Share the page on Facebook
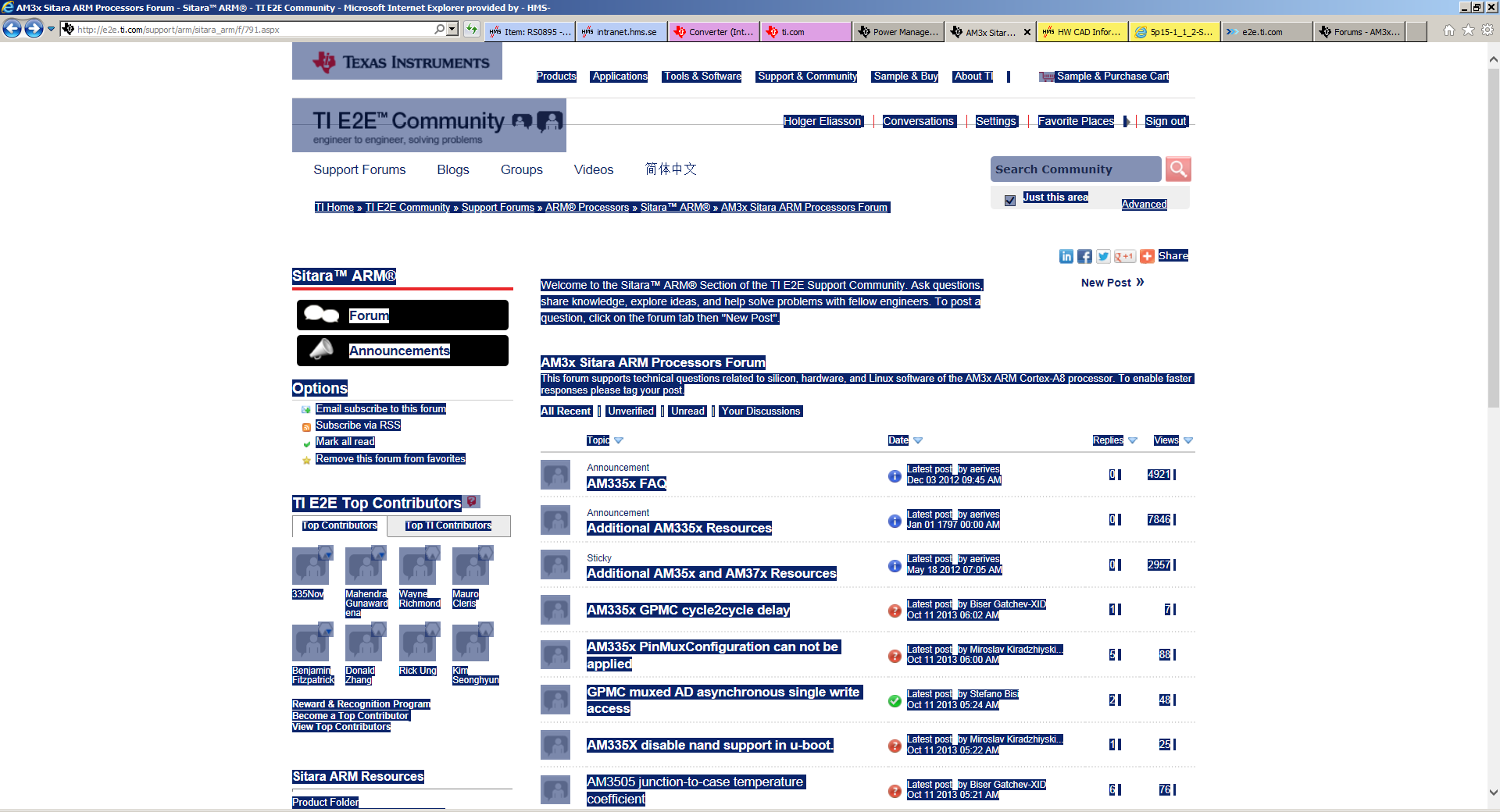1500x812 pixels. pyautogui.click(x=1085, y=256)
